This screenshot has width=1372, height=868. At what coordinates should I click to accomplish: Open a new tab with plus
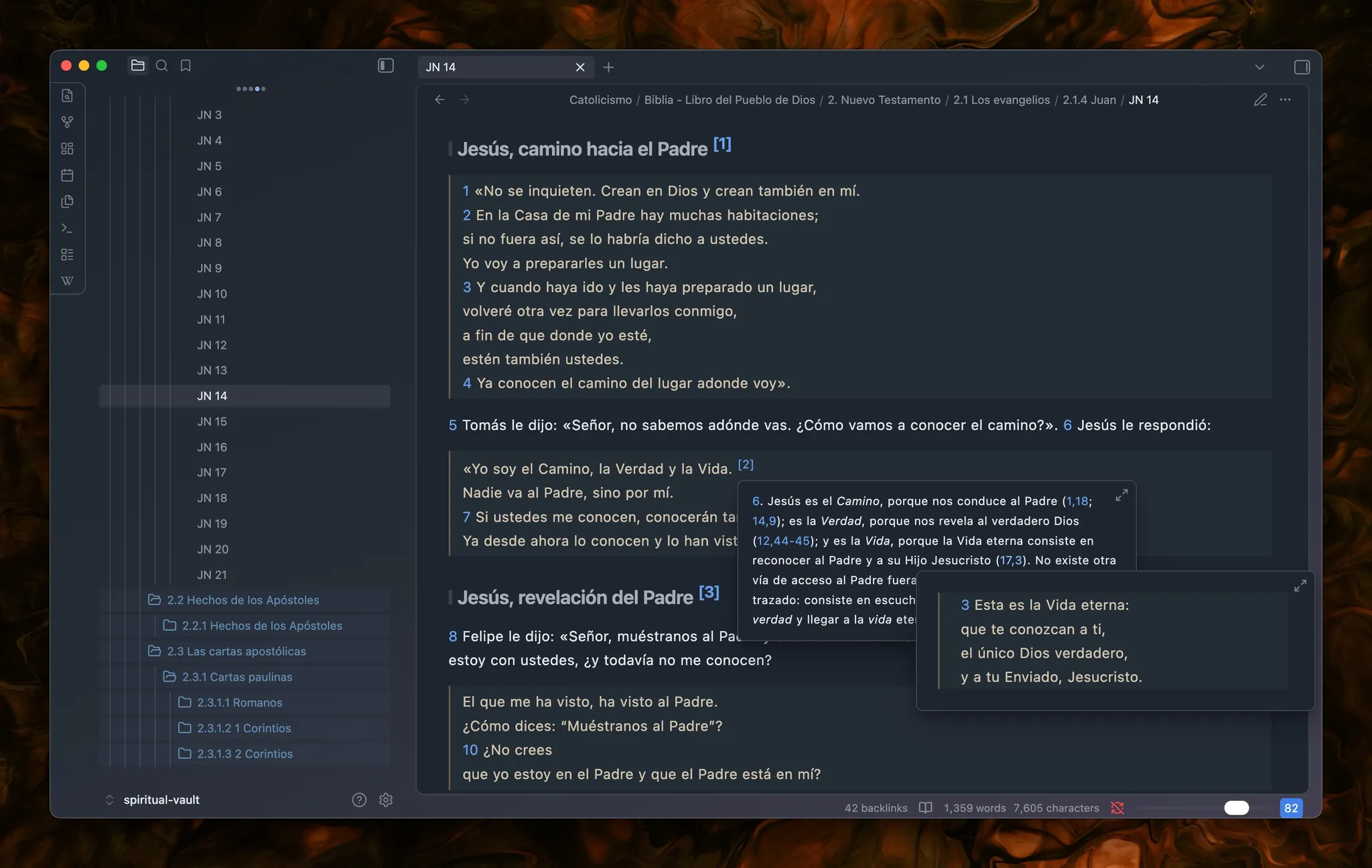click(x=608, y=67)
